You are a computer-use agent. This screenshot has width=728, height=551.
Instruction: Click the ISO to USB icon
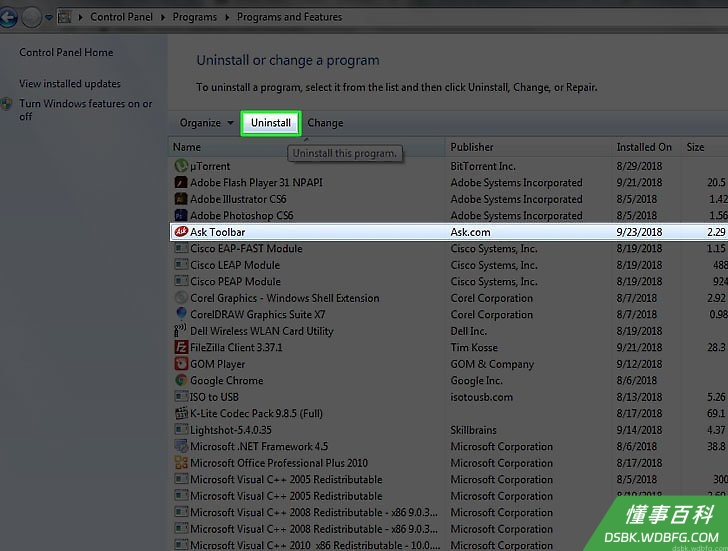(181, 396)
